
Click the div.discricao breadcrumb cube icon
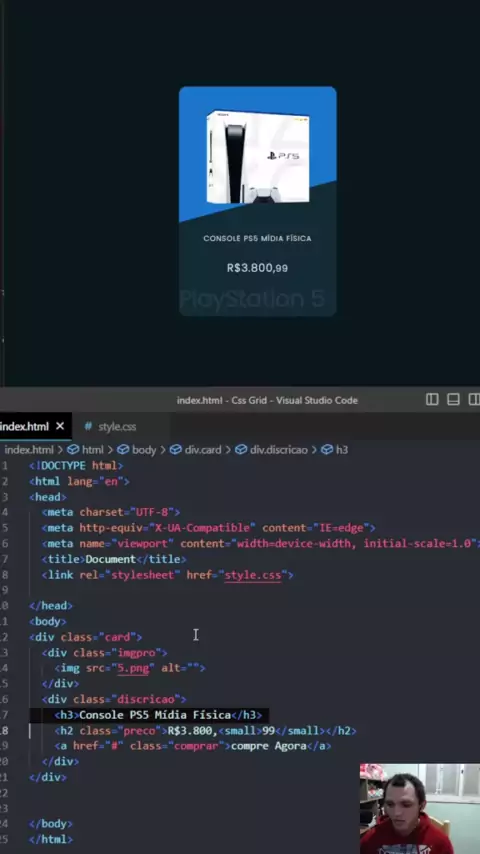[241, 450]
